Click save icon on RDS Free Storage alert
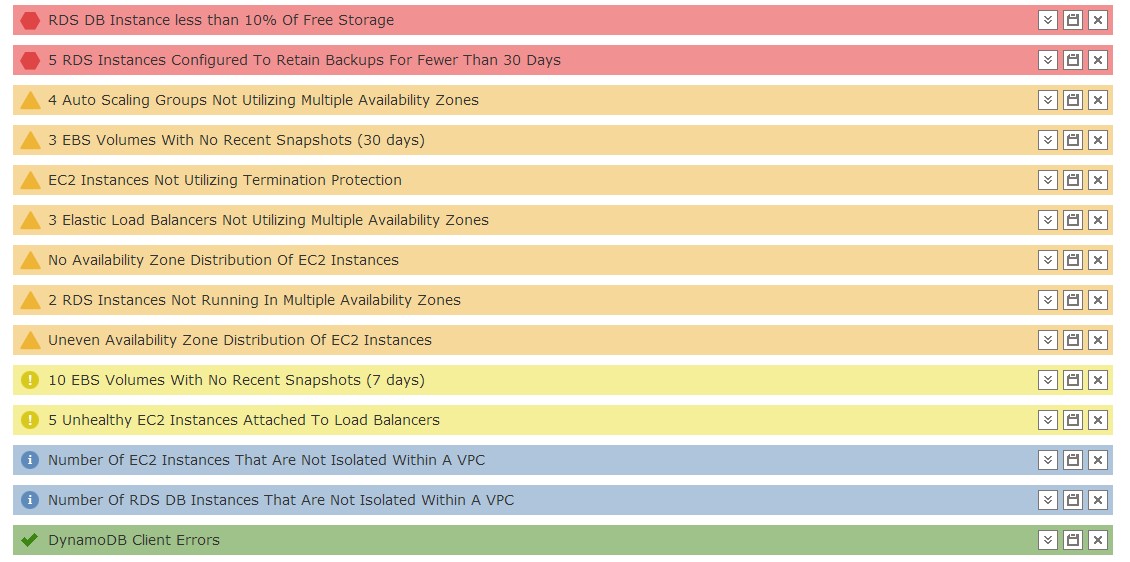Image resolution: width=1130 pixels, height=562 pixels. pyautogui.click(x=1072, y=20)
